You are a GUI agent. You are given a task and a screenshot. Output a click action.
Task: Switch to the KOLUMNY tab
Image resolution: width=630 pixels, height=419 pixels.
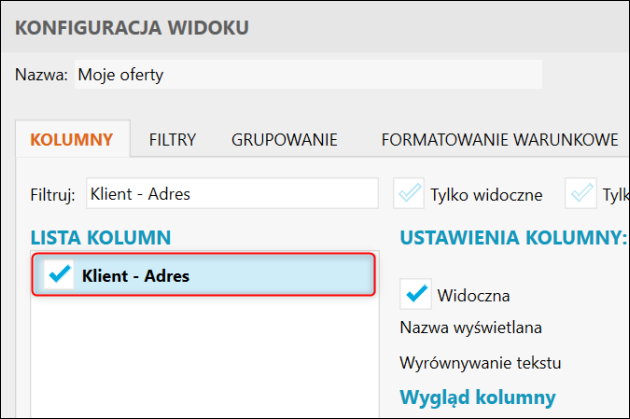(72, 140)
